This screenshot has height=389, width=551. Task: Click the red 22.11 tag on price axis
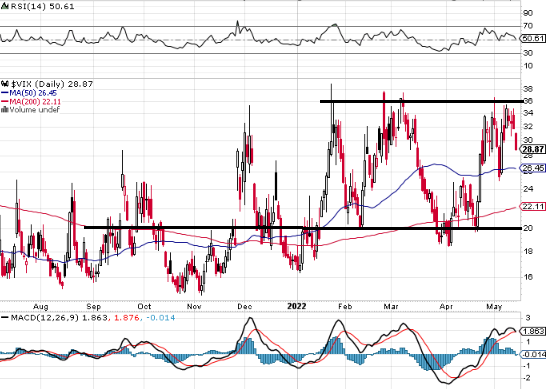click(x=533, y=207)
